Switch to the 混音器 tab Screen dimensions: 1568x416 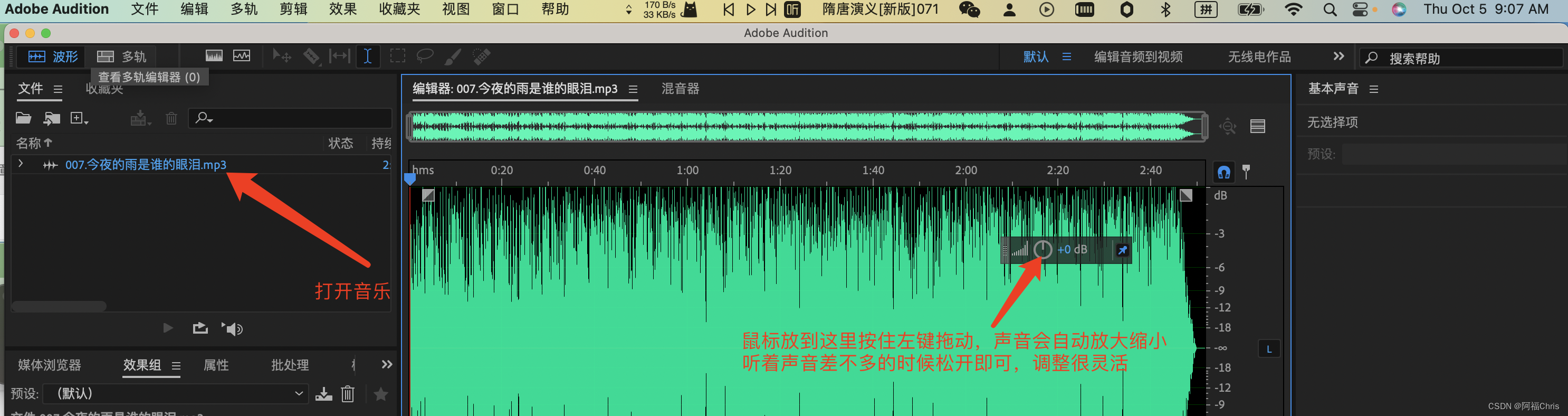pos(680,89)
